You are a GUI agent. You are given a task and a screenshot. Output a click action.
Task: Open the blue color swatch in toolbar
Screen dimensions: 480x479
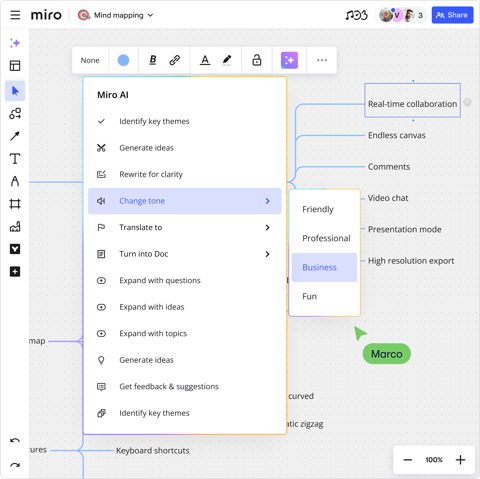click(x=123, y=60)
